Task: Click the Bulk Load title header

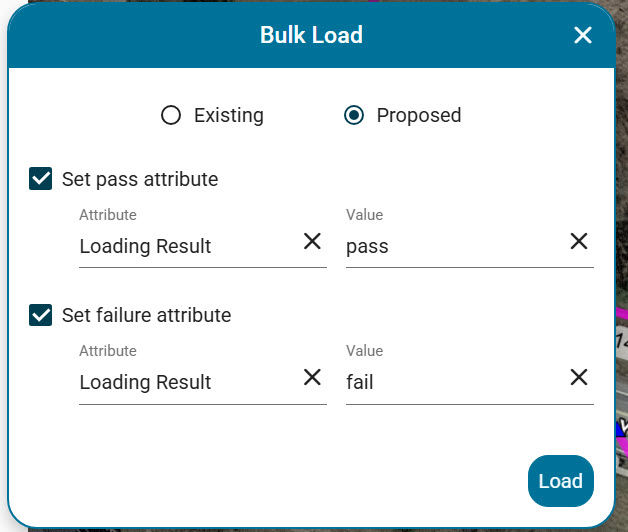Action: tap(311, 35)
